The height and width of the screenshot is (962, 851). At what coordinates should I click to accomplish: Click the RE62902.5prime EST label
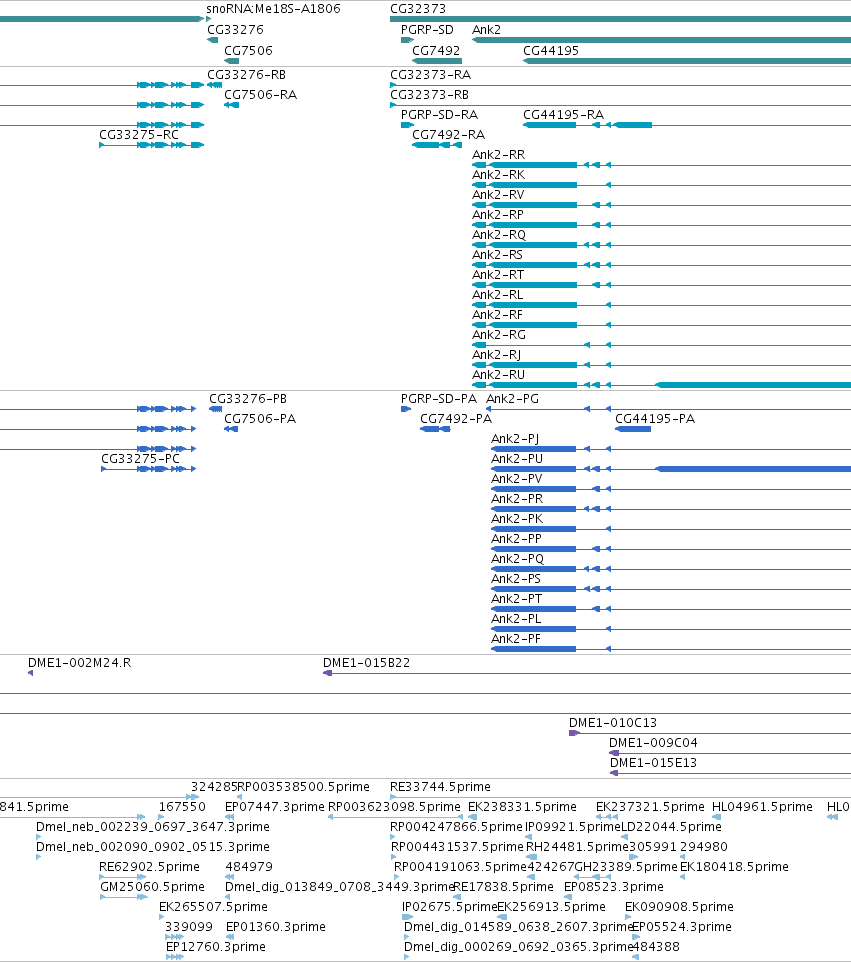pyautogui.click(x=149, y=867)
